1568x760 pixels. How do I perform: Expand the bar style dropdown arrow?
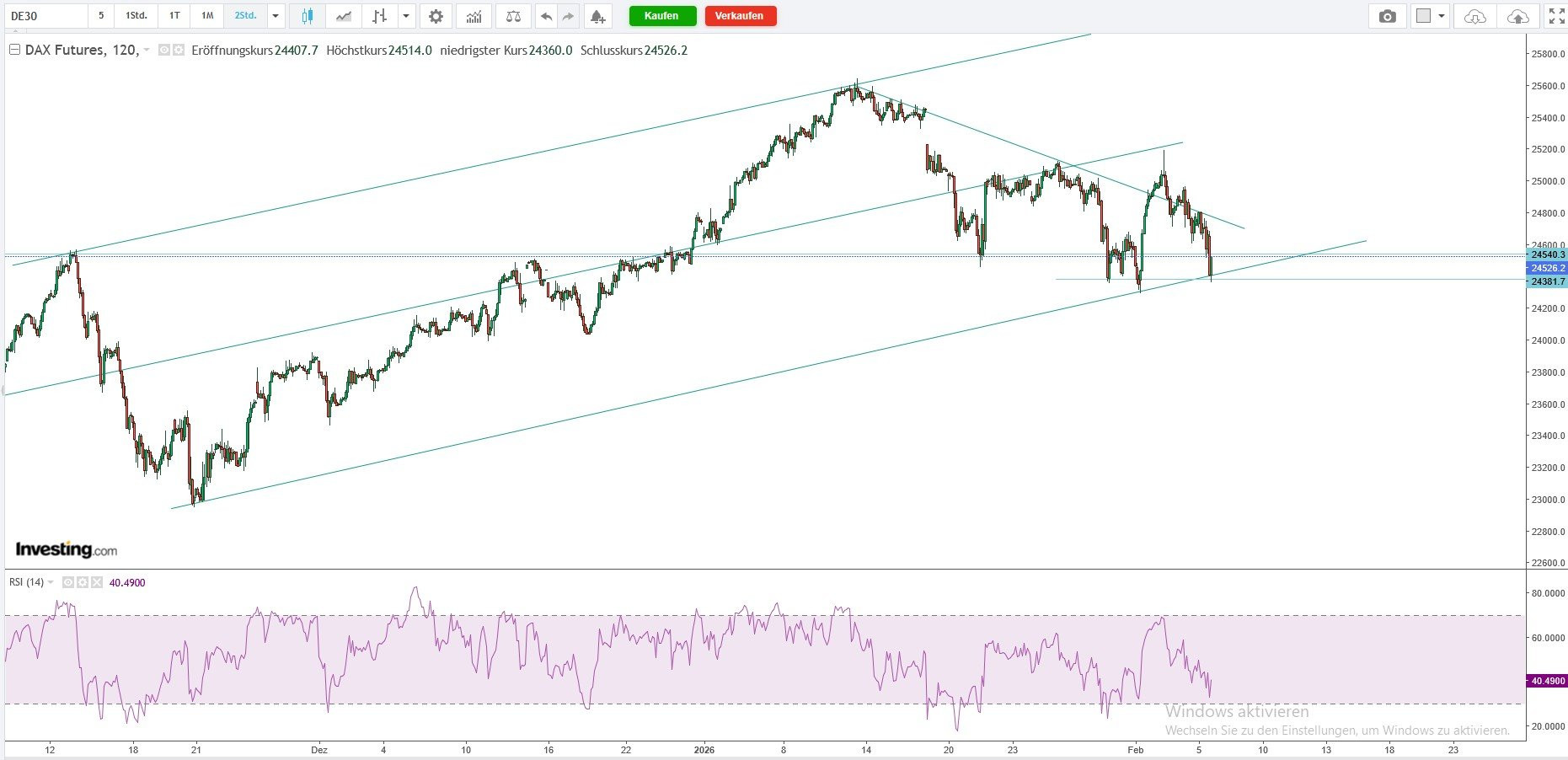[407, 16]
